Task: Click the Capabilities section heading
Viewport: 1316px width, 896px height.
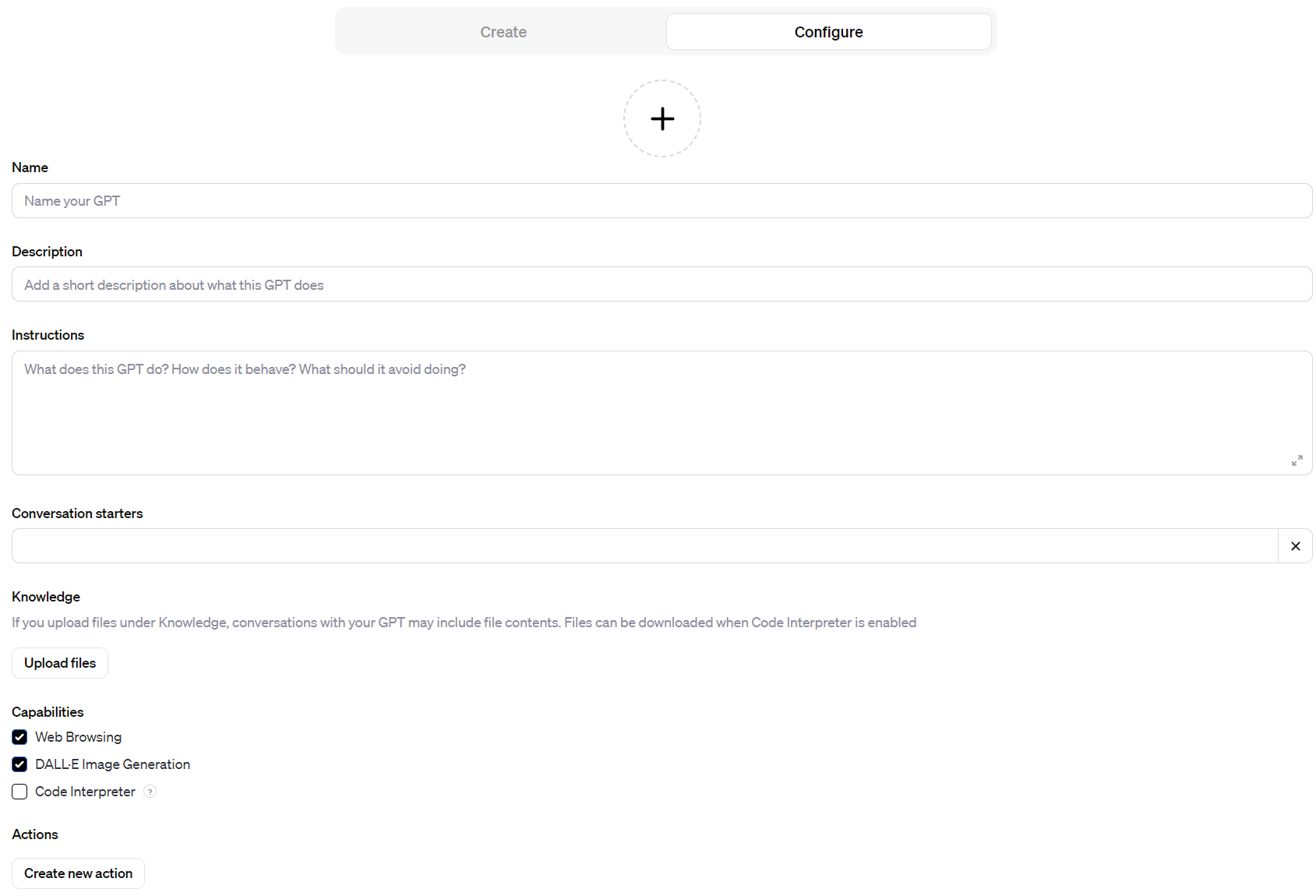Action: coord(48,712)
